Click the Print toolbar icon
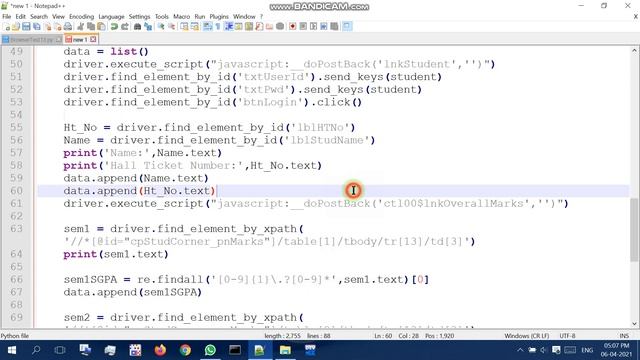 click(68, 27)
